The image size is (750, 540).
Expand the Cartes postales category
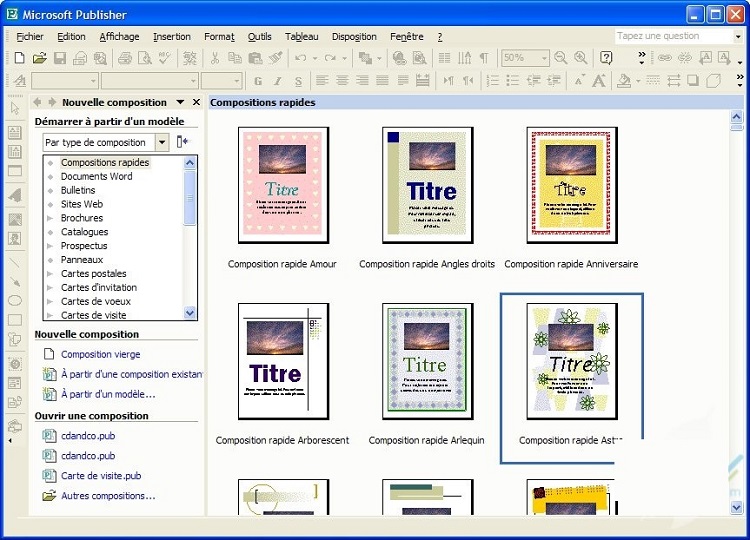(x=50, y=274)
